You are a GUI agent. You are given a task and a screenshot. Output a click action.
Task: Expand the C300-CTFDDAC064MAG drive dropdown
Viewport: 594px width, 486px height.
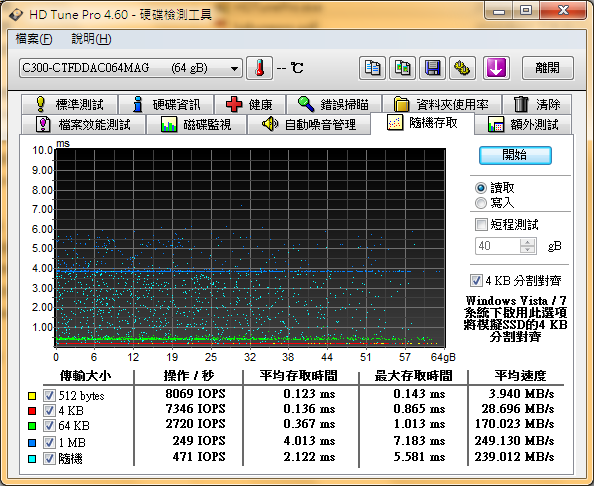[234, 69]
